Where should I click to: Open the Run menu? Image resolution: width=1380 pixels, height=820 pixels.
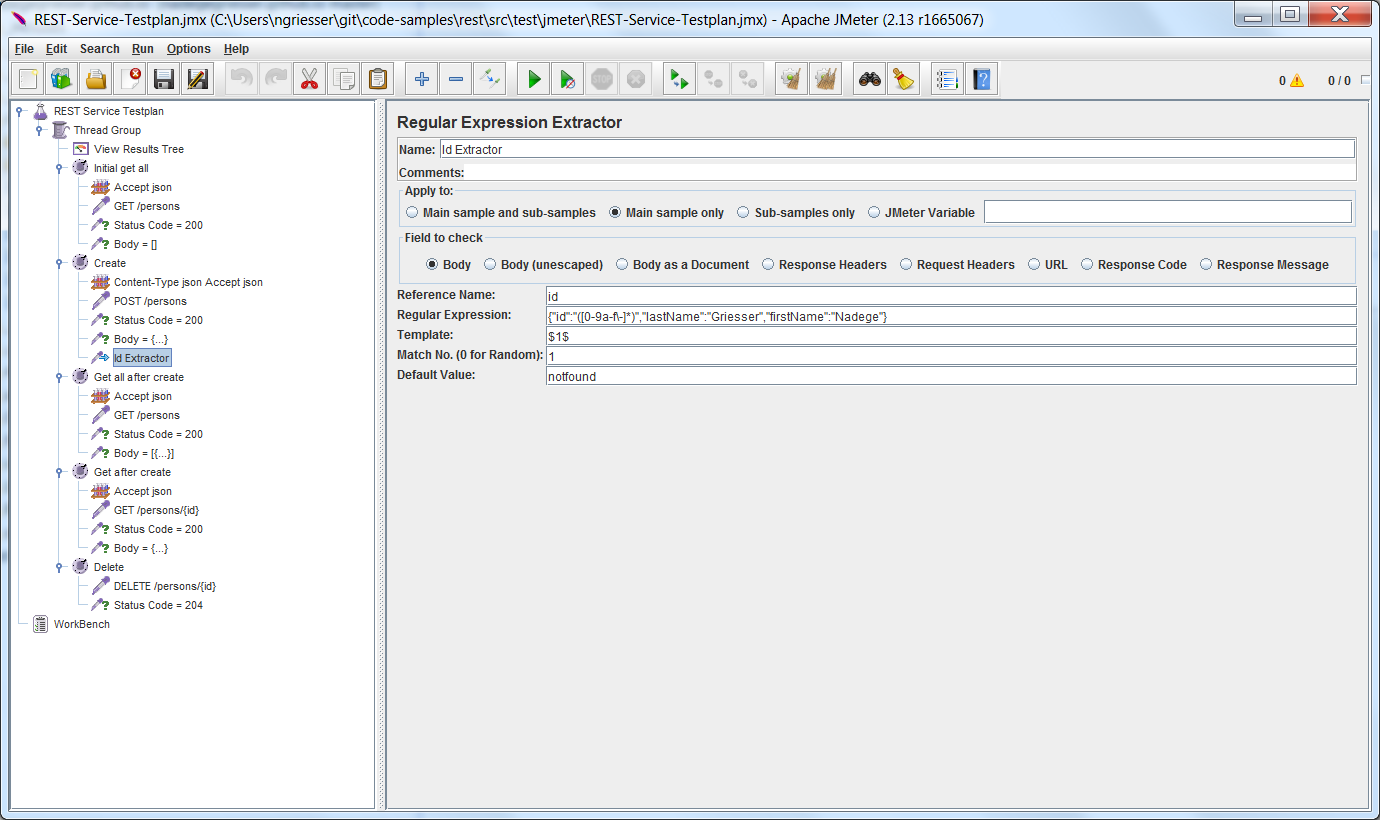pyautogui.click(x=142, y=48)
